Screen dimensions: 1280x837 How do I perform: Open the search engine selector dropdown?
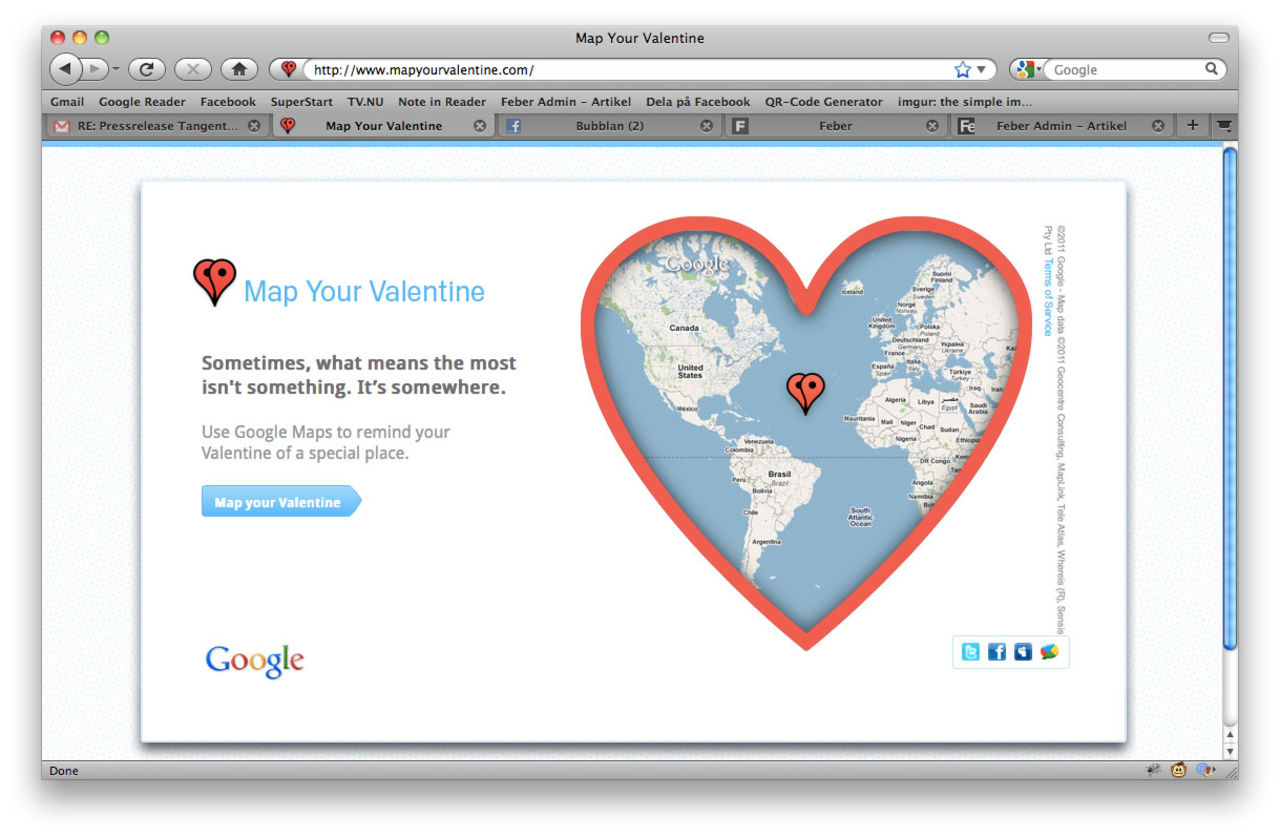[1036, 69]
